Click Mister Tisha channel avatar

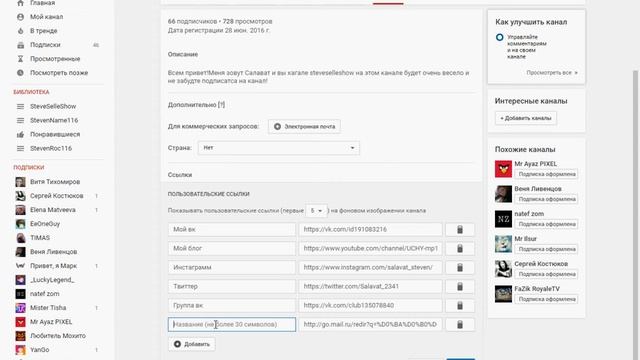(x=20, y=308)
